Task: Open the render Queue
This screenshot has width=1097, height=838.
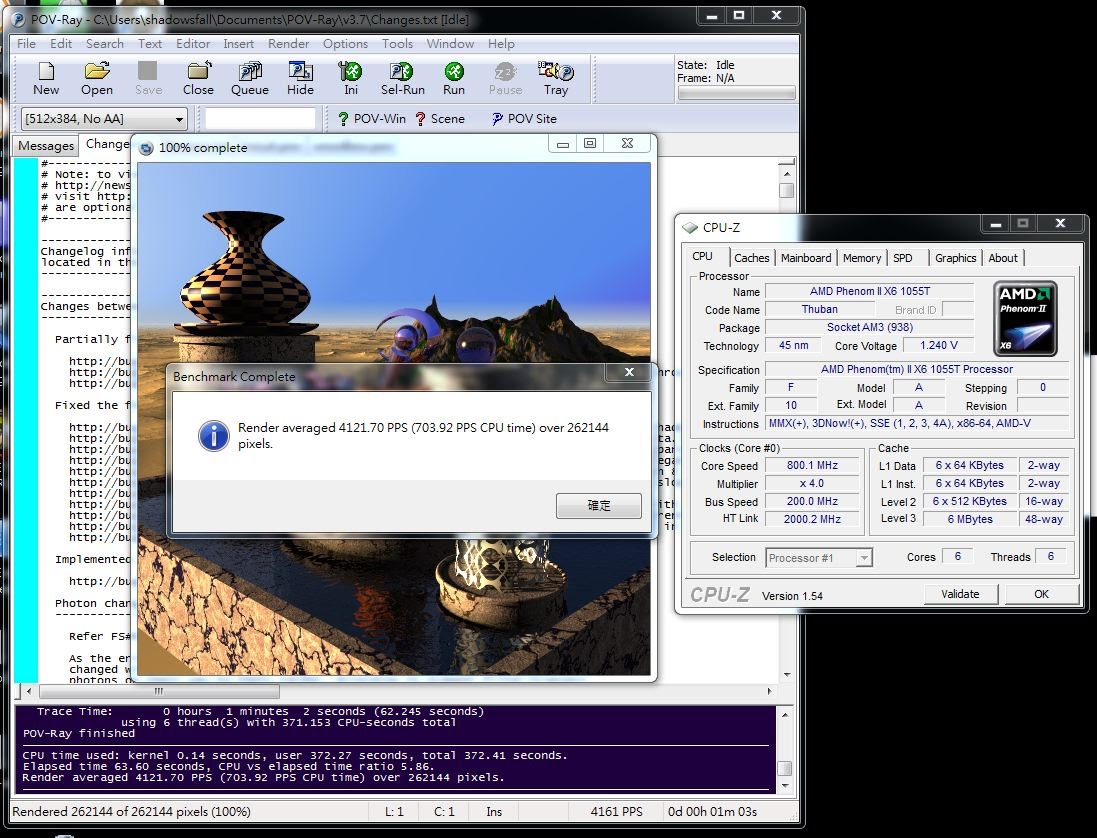Action: (250, 78)
